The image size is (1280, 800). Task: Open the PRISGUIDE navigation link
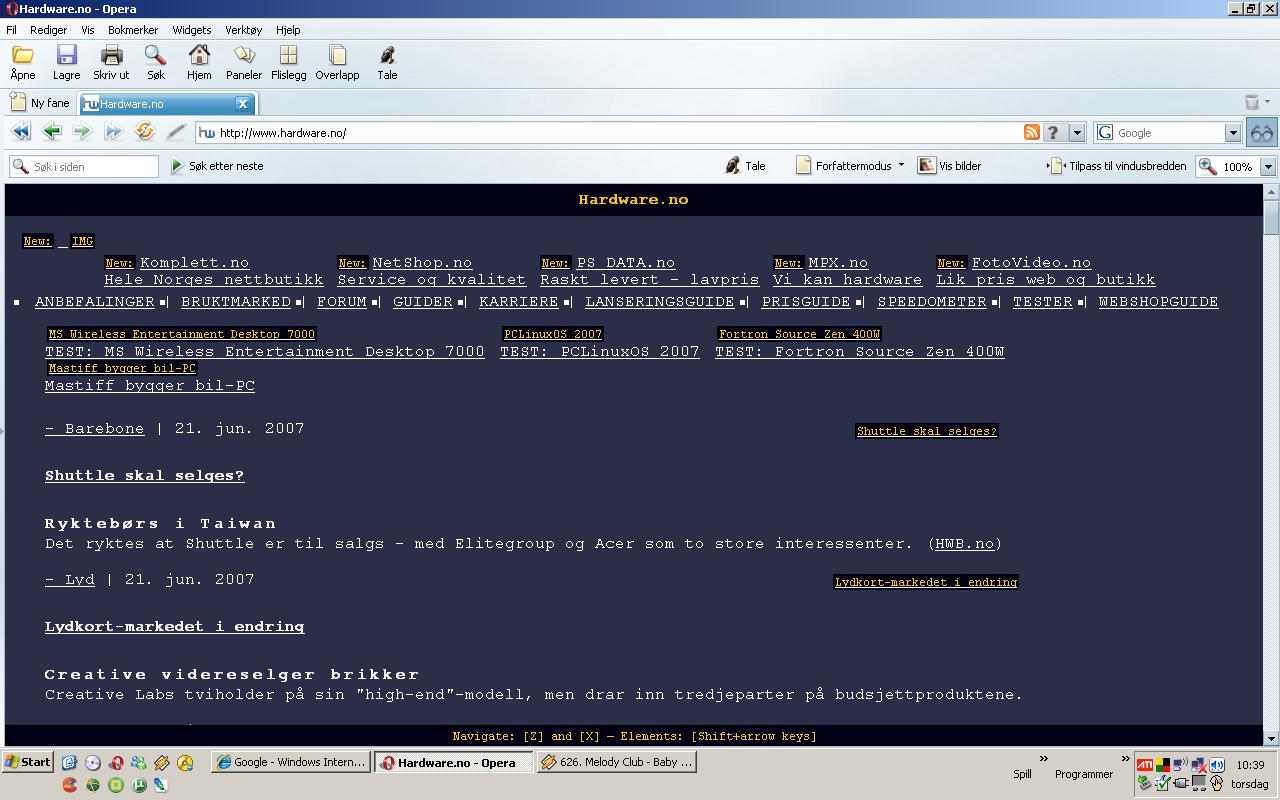(x=806, y=302)
